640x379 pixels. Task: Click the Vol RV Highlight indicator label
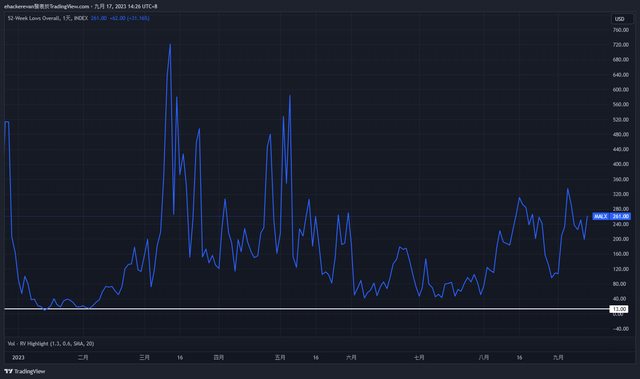coord(51,344)
